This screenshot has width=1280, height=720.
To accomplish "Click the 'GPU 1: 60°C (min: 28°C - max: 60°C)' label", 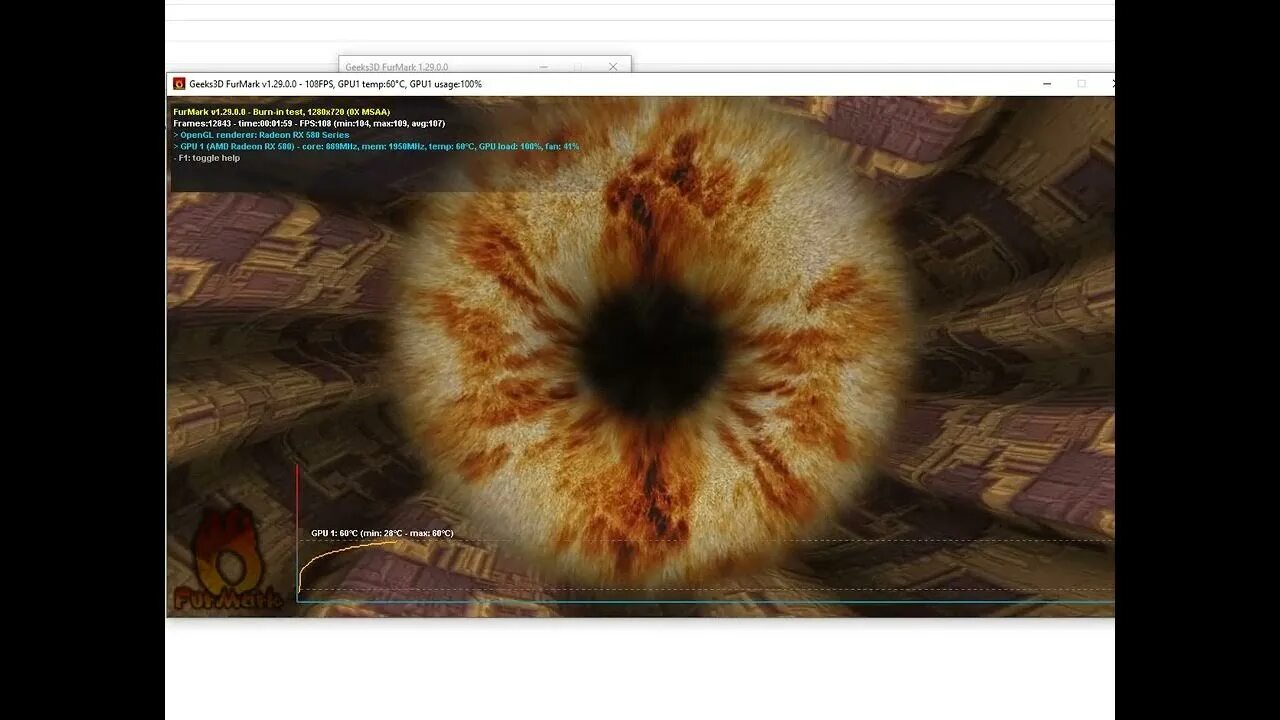I will (382, 533).
